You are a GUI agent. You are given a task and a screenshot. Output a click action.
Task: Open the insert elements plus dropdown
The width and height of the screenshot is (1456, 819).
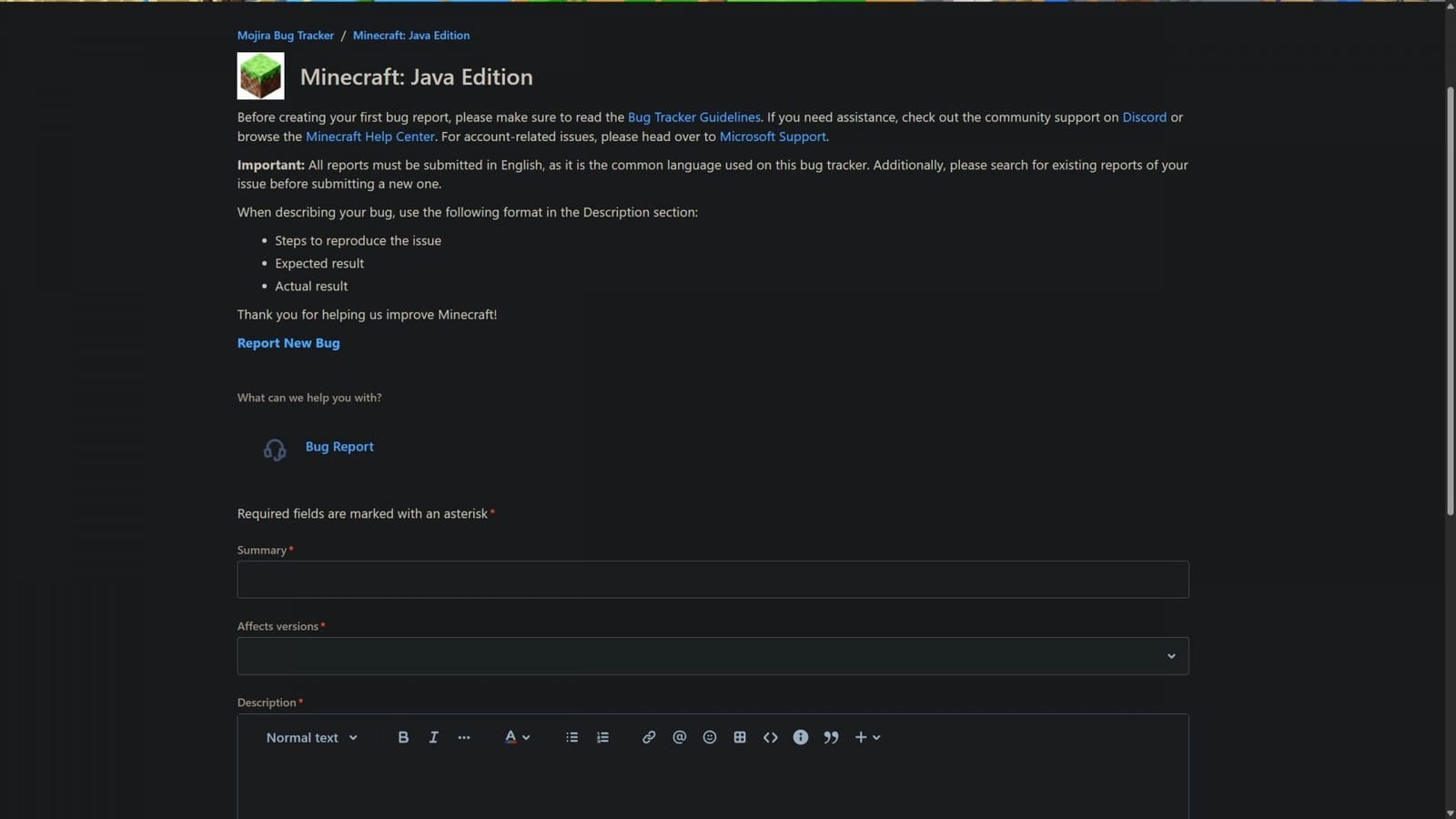pos(865,737)
